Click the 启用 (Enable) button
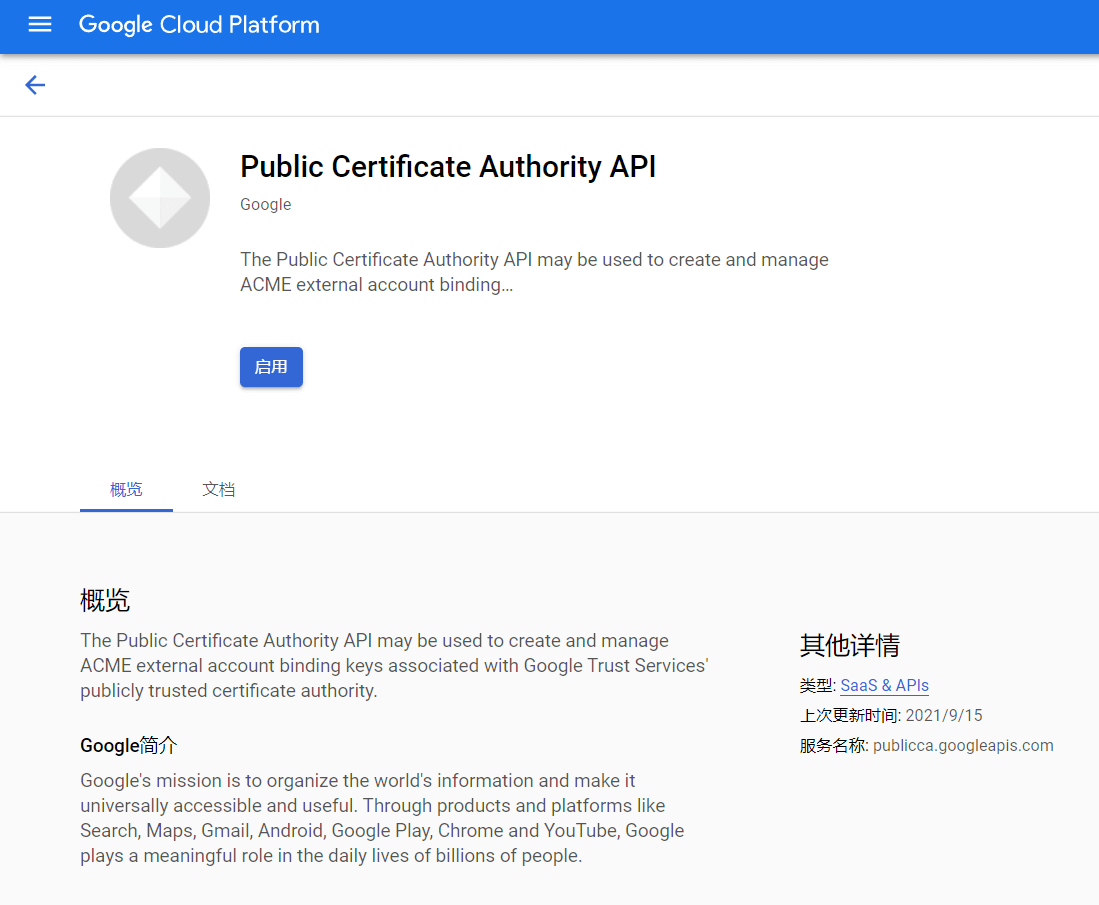 pyautogui.click(x=271, y=367)
